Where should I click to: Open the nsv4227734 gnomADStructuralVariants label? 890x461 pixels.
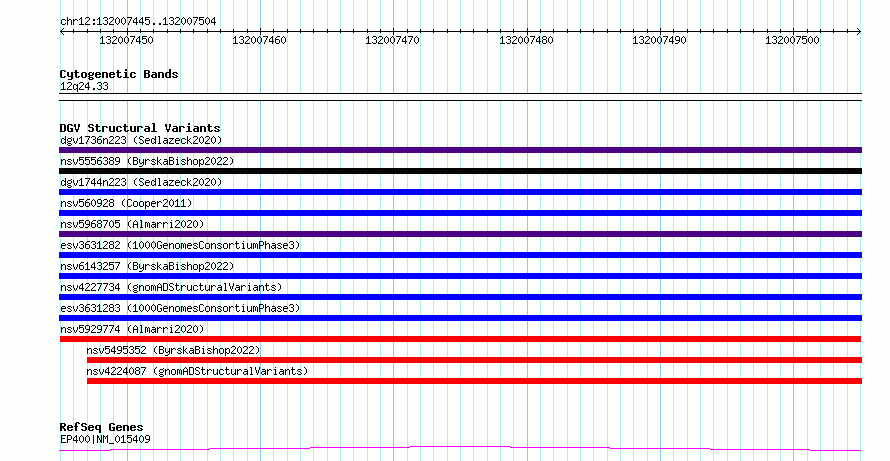pyautogui.click(x=171, y=287)
